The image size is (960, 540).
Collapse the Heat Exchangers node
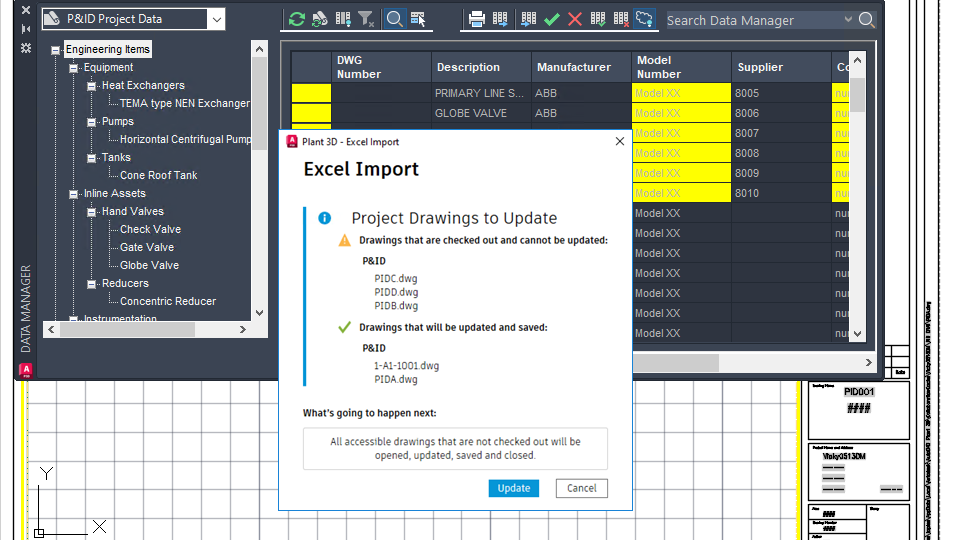tap(92, 86)
